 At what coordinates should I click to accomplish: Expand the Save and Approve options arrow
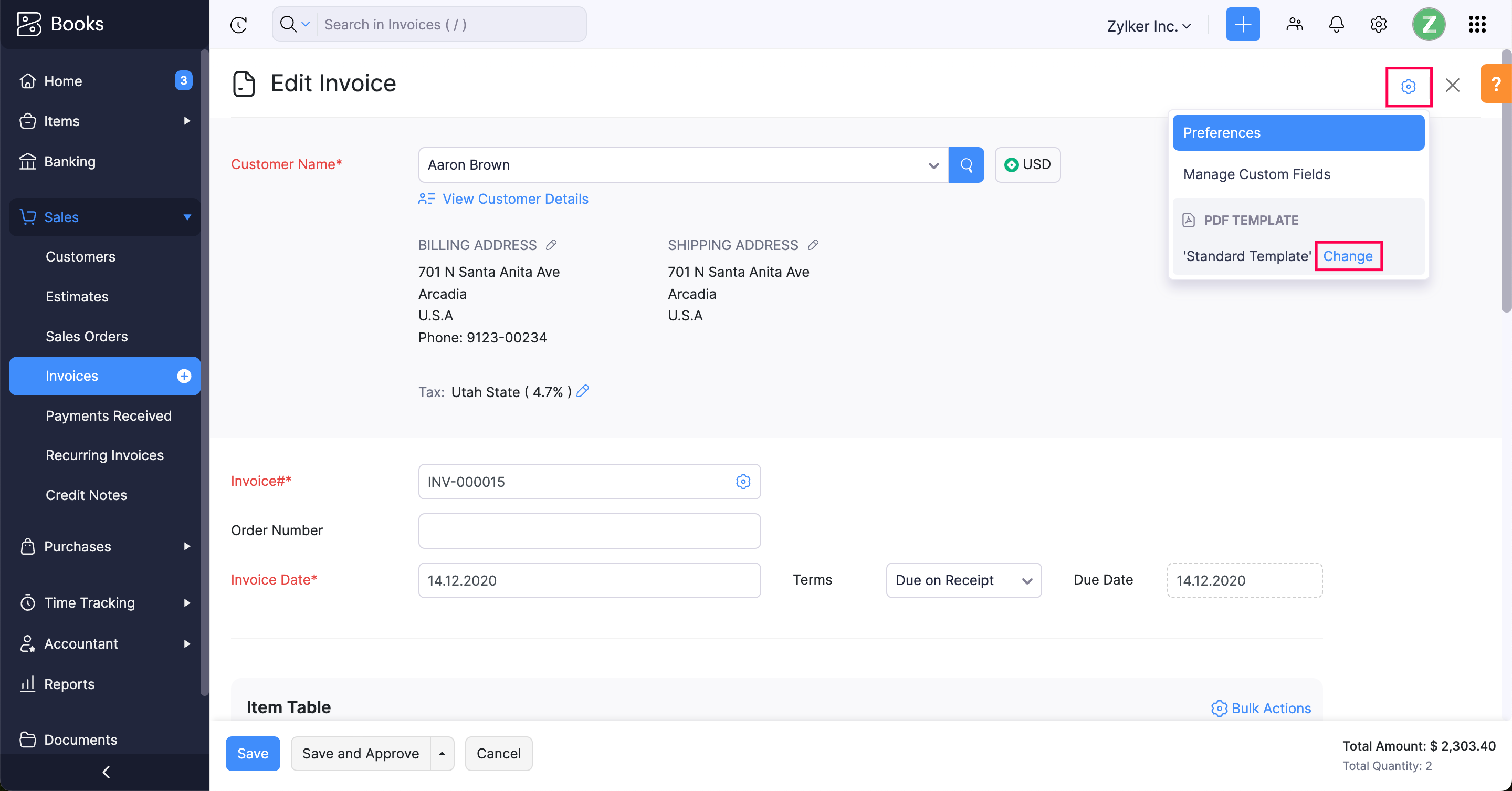pyautogui.click(x=442, y=753)
